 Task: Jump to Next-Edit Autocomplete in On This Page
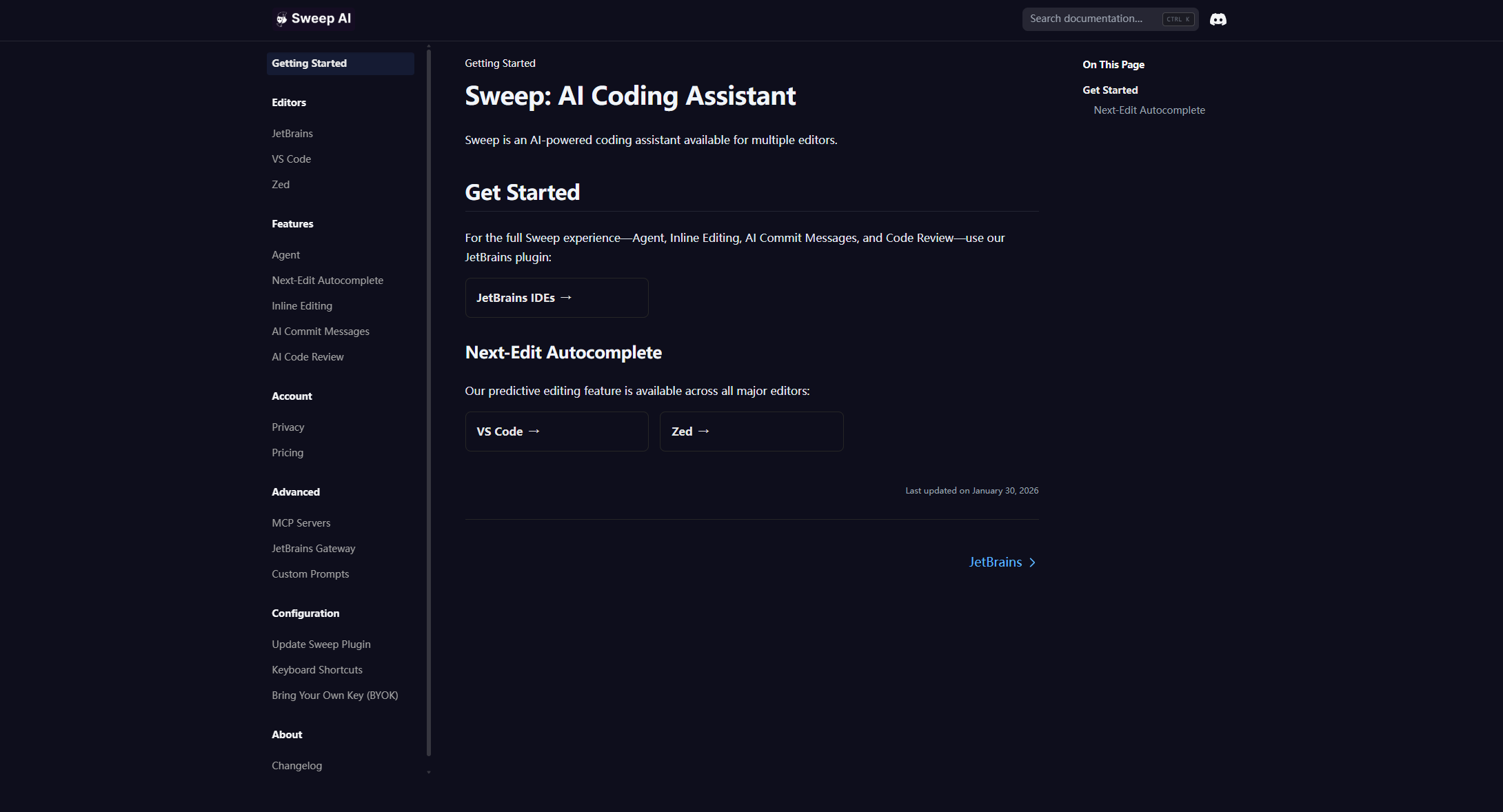pyautogui.click(x=1149, y=110)
